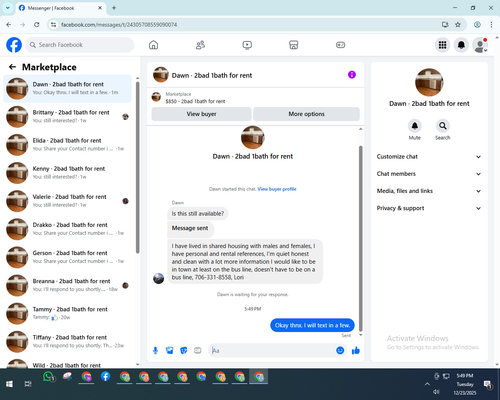Open the Friends icon in top navigation
The image size is (500, 400).
coord(200,45)
